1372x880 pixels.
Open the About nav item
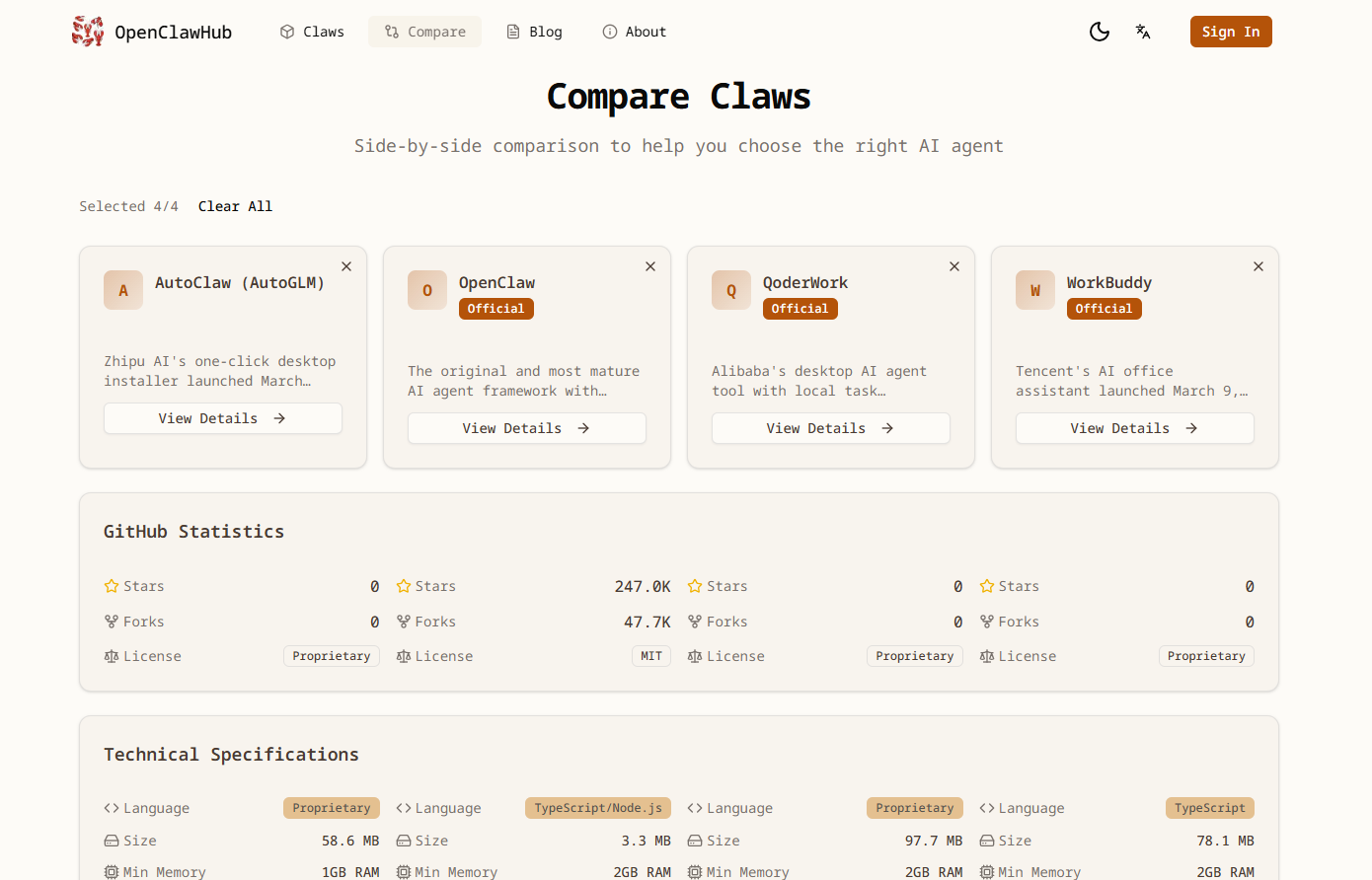[x=635, y=32]
